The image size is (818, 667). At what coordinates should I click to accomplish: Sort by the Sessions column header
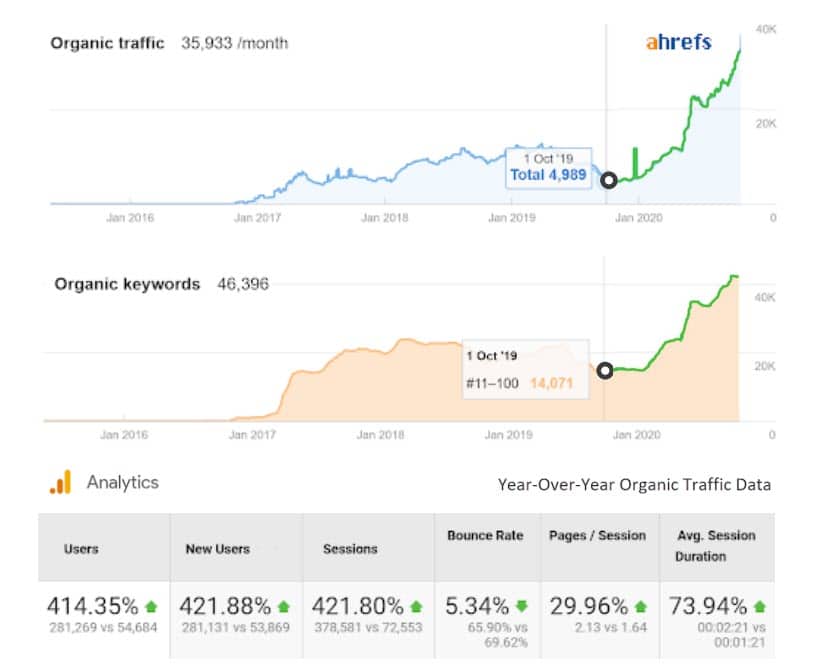pyautogui.click(x=350, y=549)
